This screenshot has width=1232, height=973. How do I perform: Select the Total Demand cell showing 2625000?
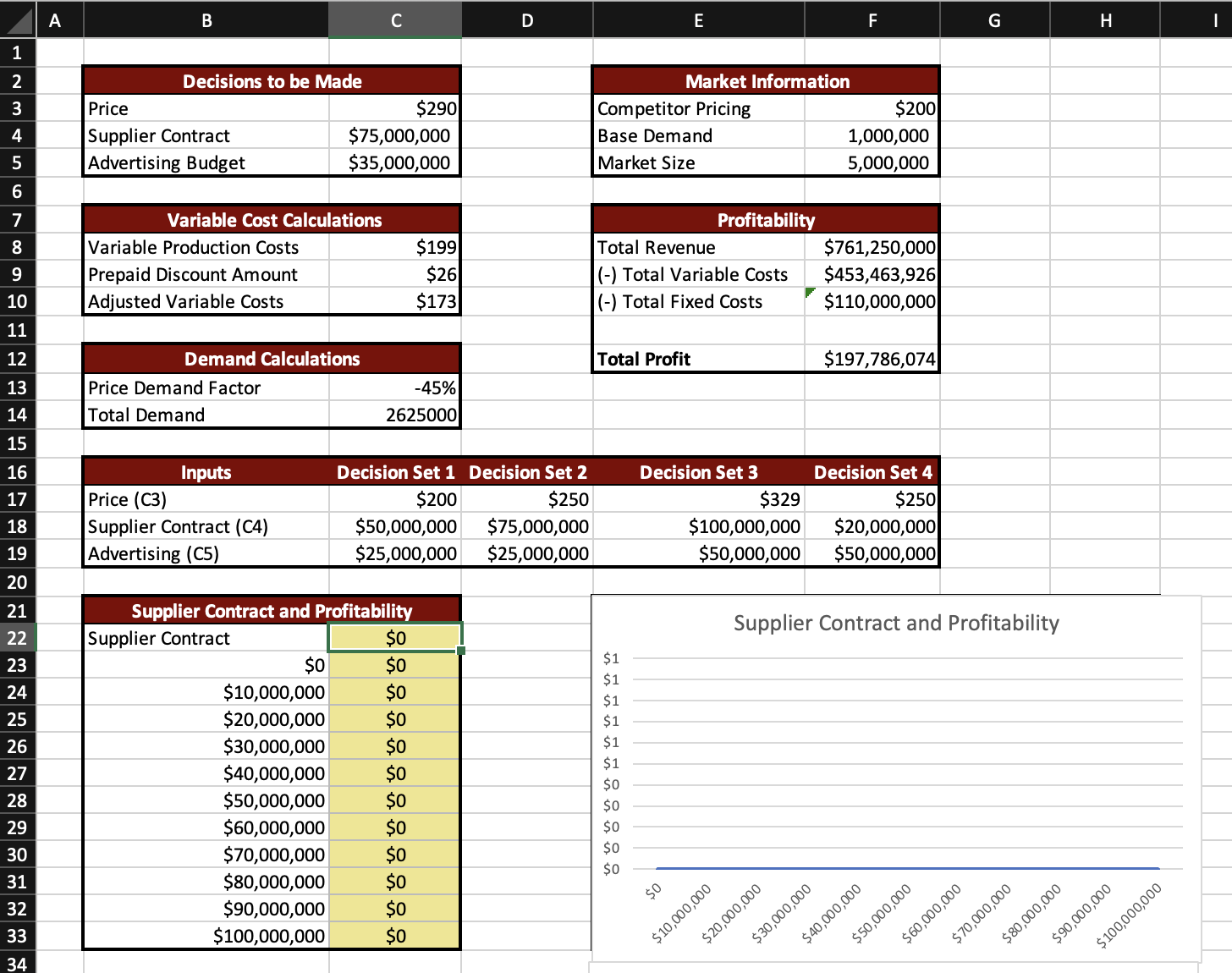(x=394, y=415)
